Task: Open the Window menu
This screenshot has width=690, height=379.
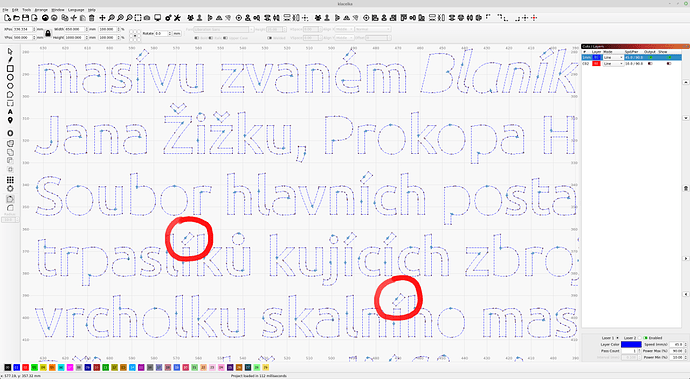Action: (58, 10)
